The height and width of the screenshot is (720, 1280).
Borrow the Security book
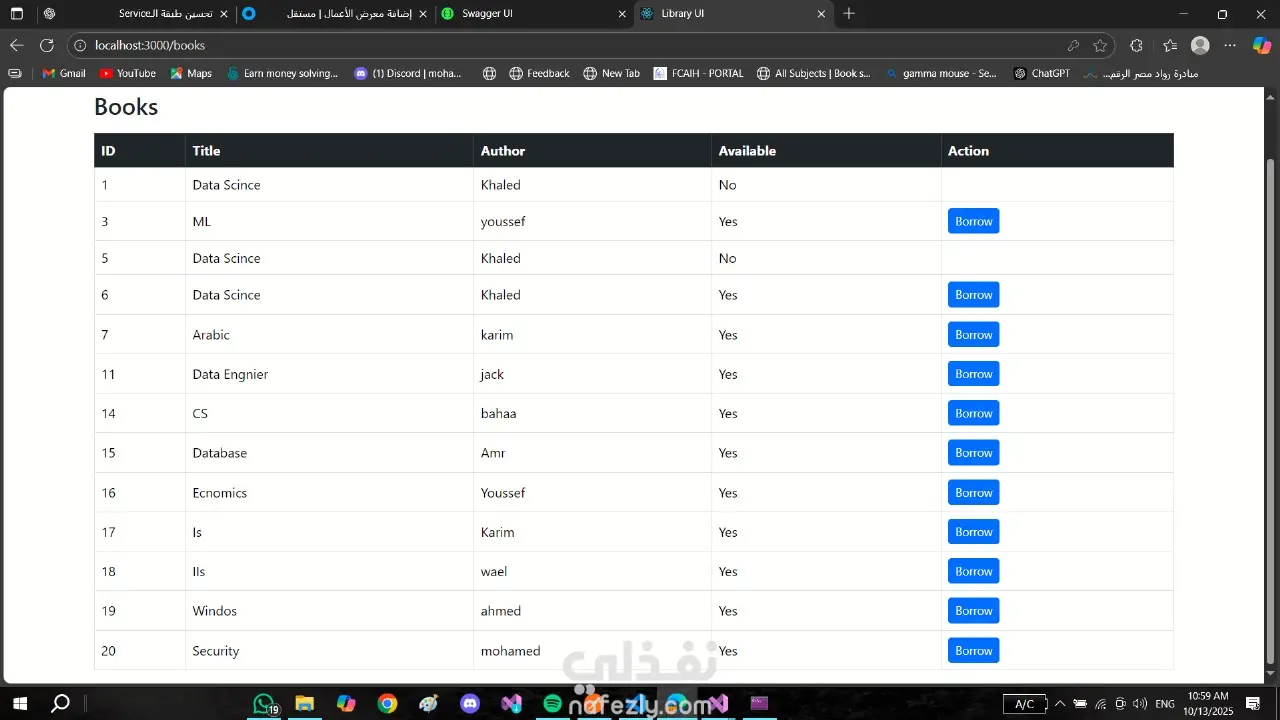[x=973, y=651]
